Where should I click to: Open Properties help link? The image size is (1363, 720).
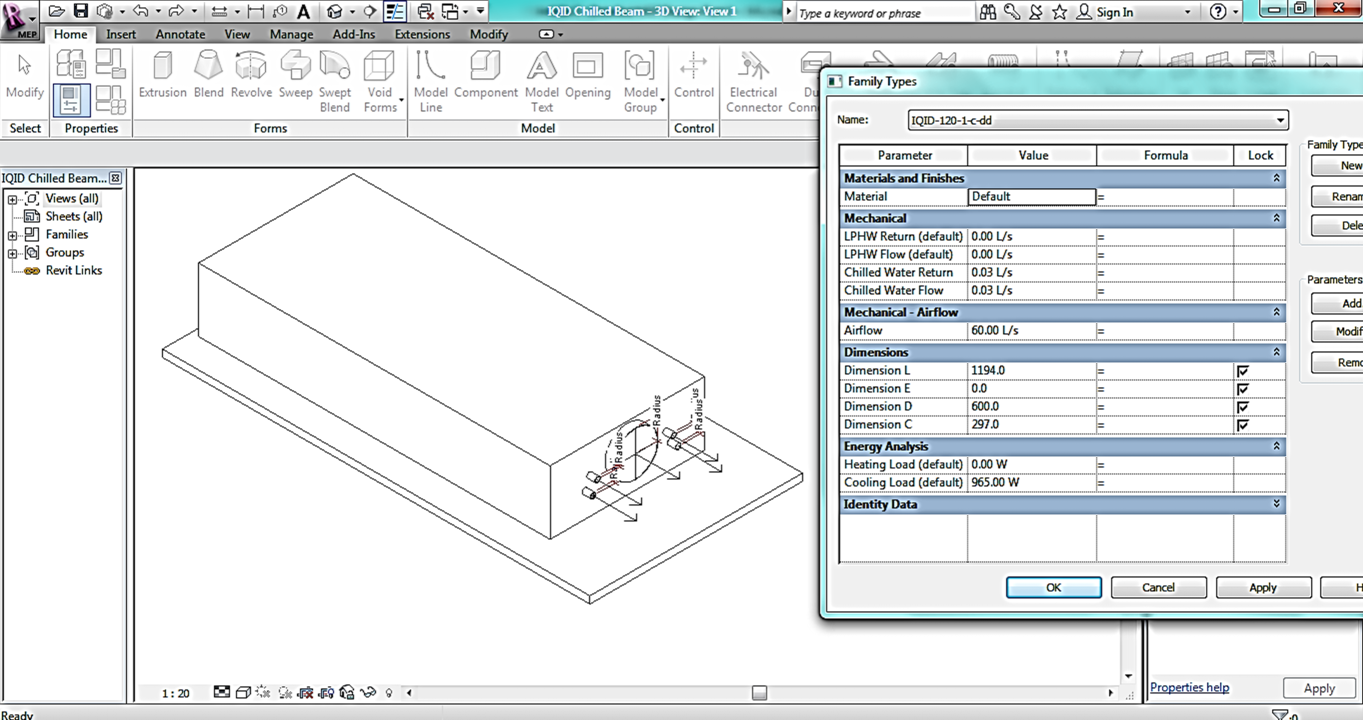point(1189,687)
